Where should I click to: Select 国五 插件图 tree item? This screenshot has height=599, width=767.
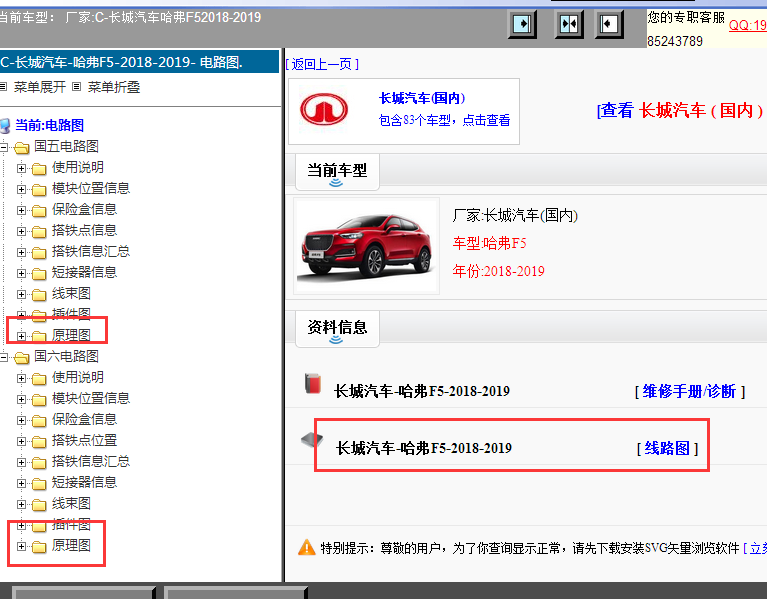(x=71, y=313)
